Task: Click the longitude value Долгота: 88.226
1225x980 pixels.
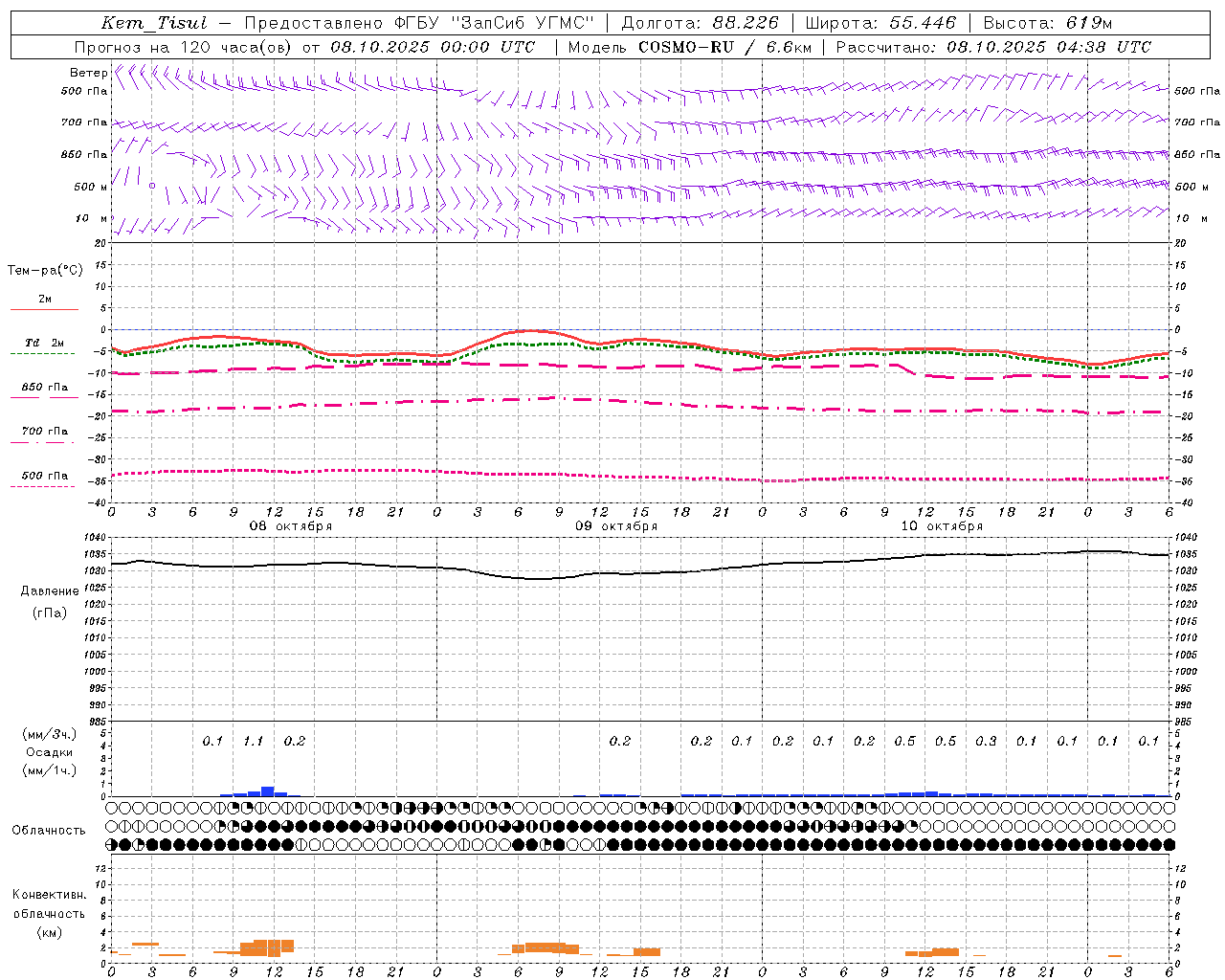Action: (x=701, y=23)
